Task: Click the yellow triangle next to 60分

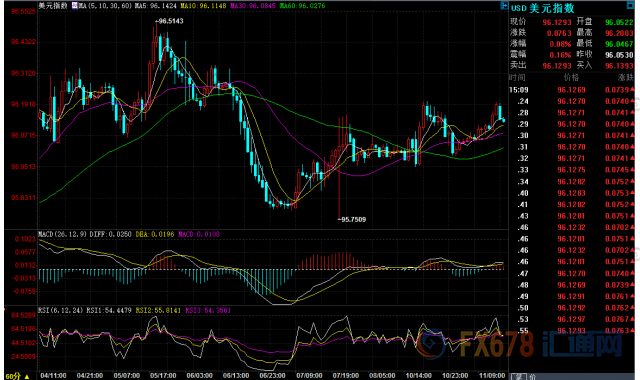Action: pyautogui.click(x=27, y=376)
